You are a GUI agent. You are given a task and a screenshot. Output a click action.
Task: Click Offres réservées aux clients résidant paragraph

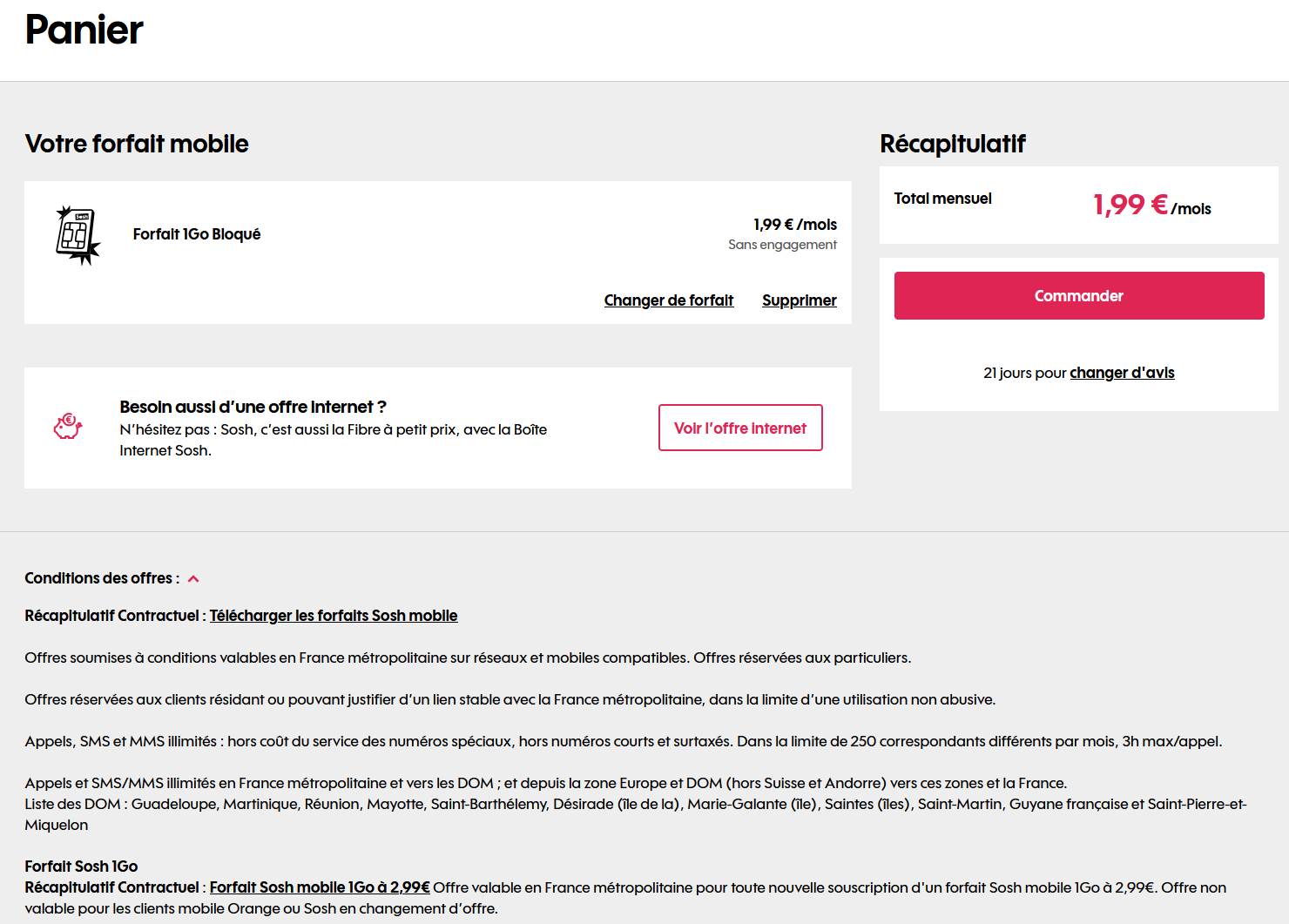point(510,699)
